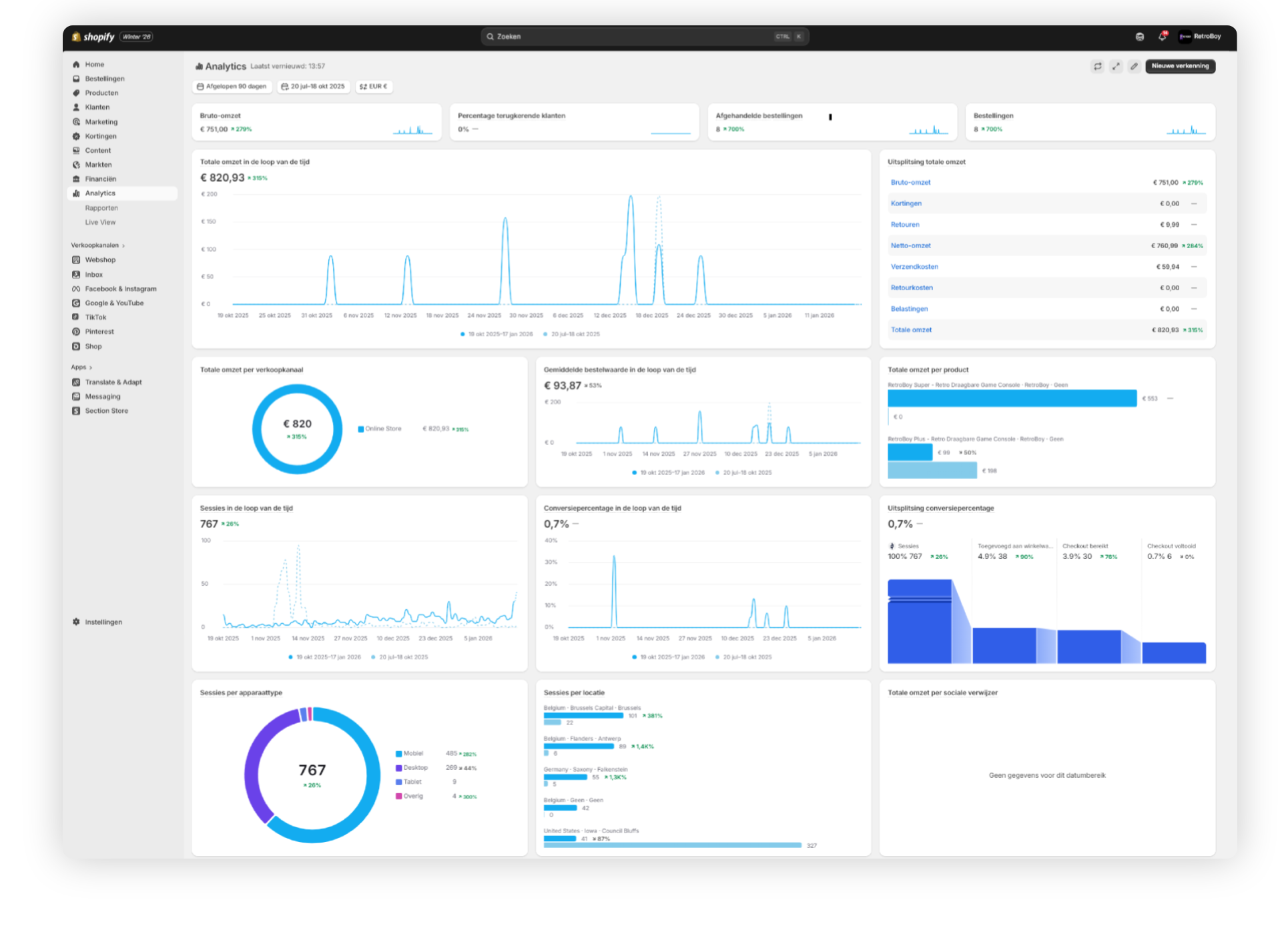Click the Nieuwe verkenning button
1288x948 pixels.
coord(1180,66)
